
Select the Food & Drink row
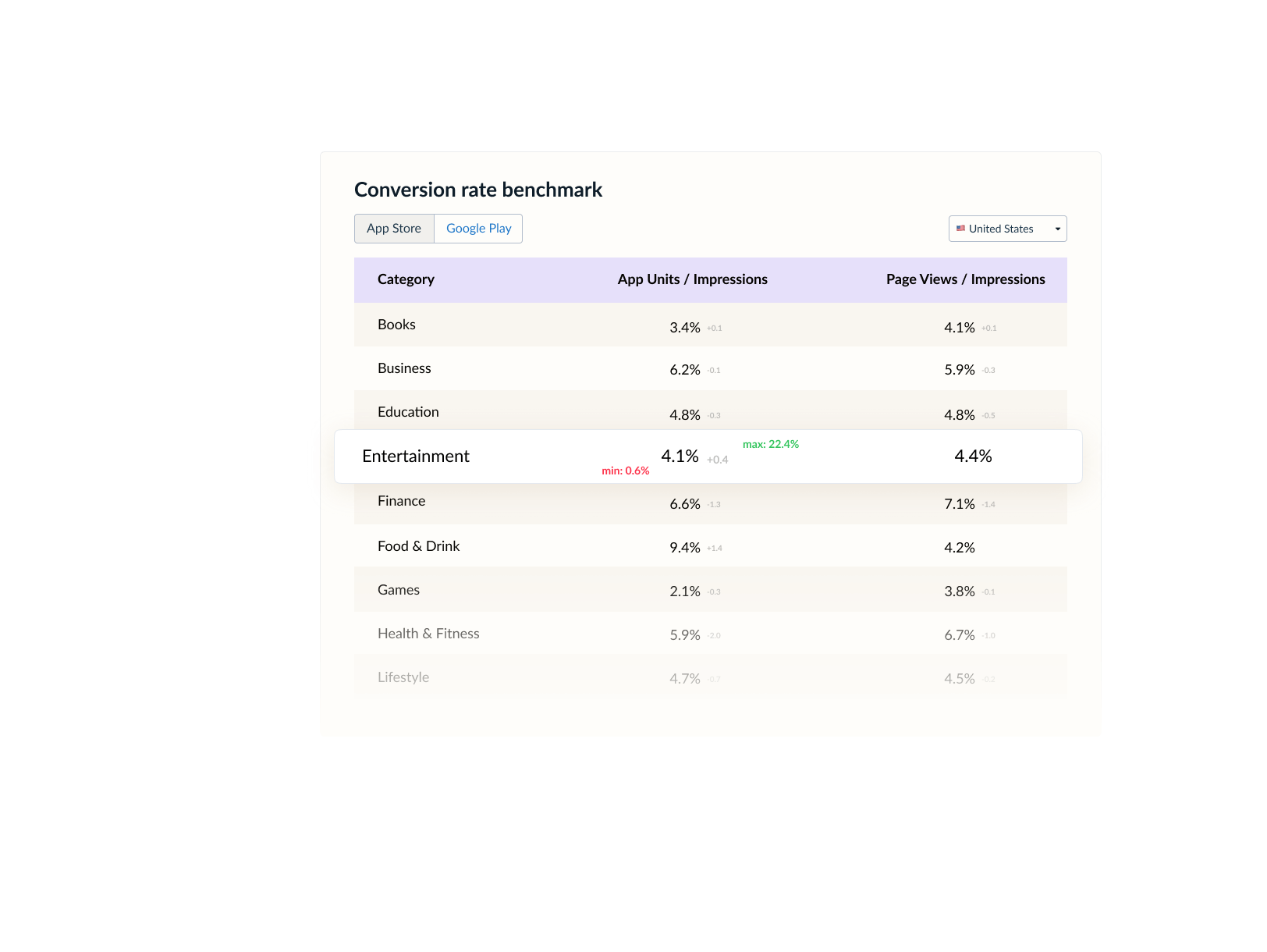click(x=418, y=546)
